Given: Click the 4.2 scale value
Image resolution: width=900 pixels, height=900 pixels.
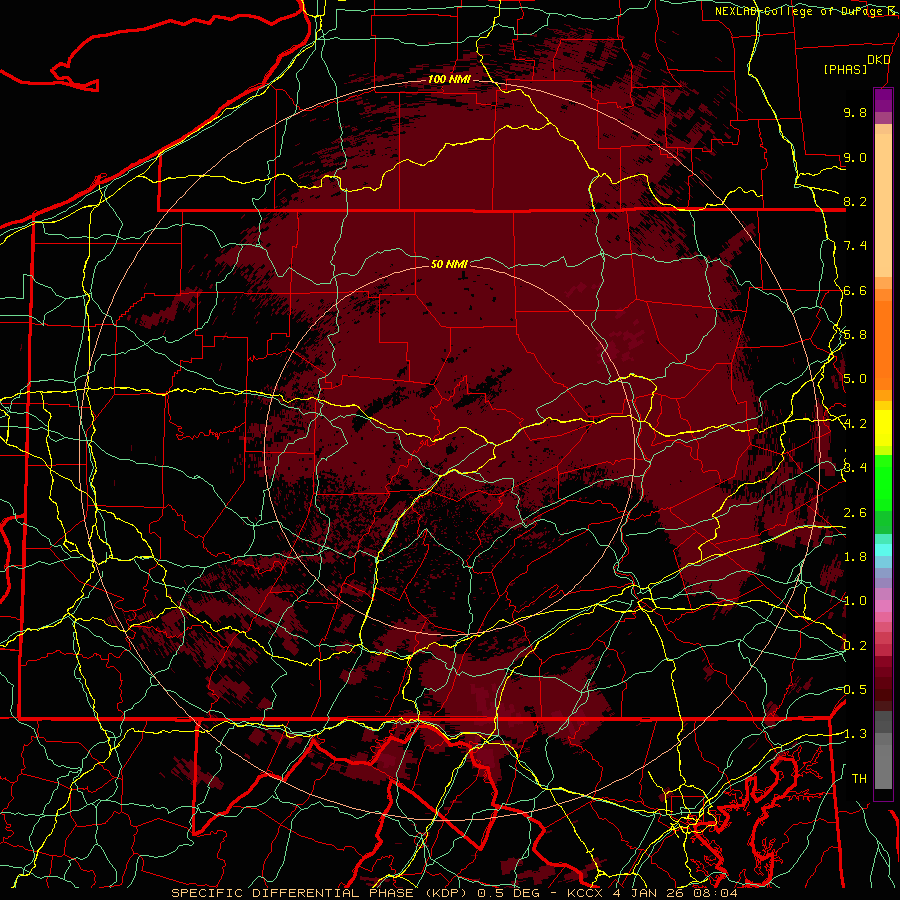Looking at the screenshot, I should point(855,424).
